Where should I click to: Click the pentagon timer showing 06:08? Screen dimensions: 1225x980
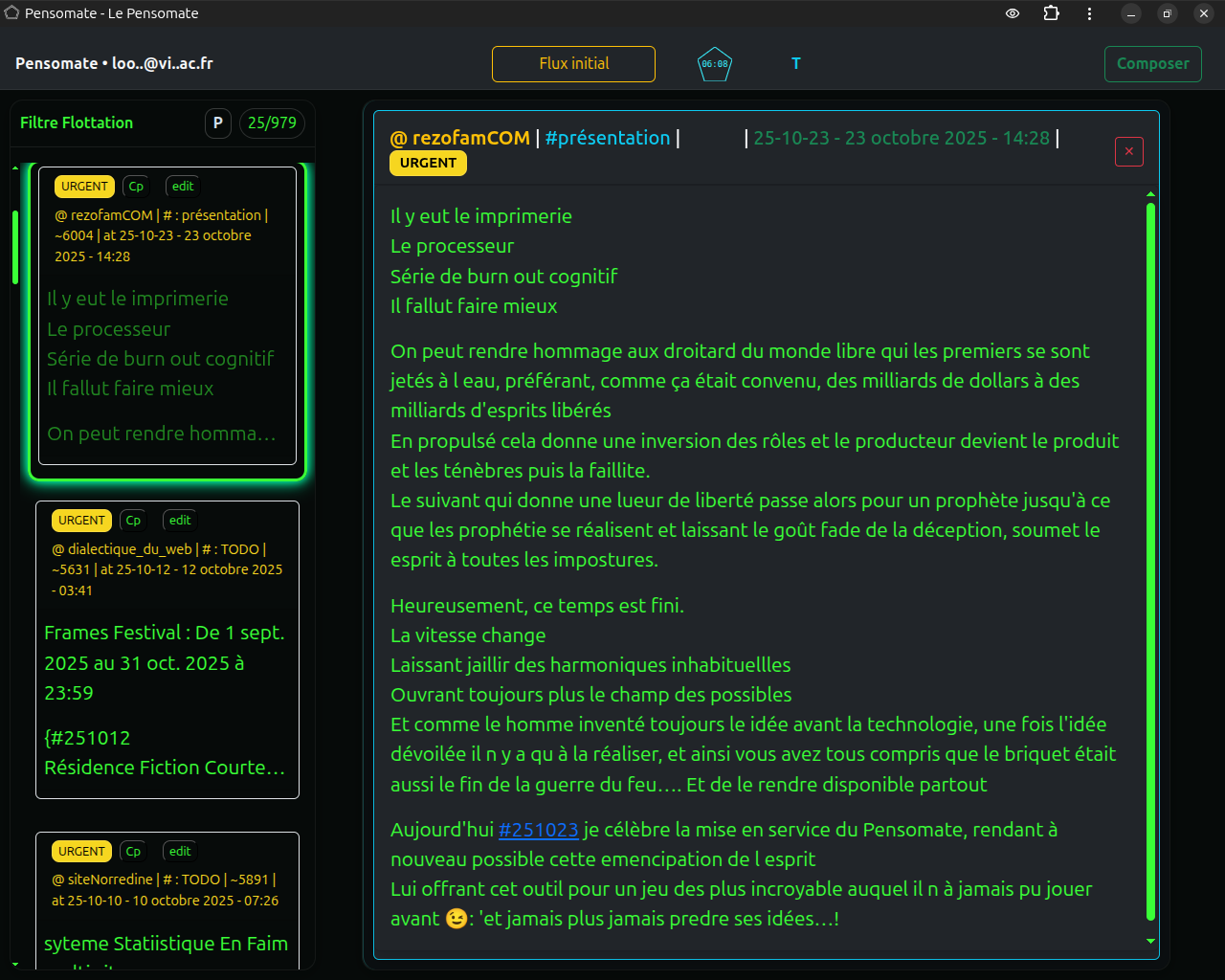tap(713, 64)
